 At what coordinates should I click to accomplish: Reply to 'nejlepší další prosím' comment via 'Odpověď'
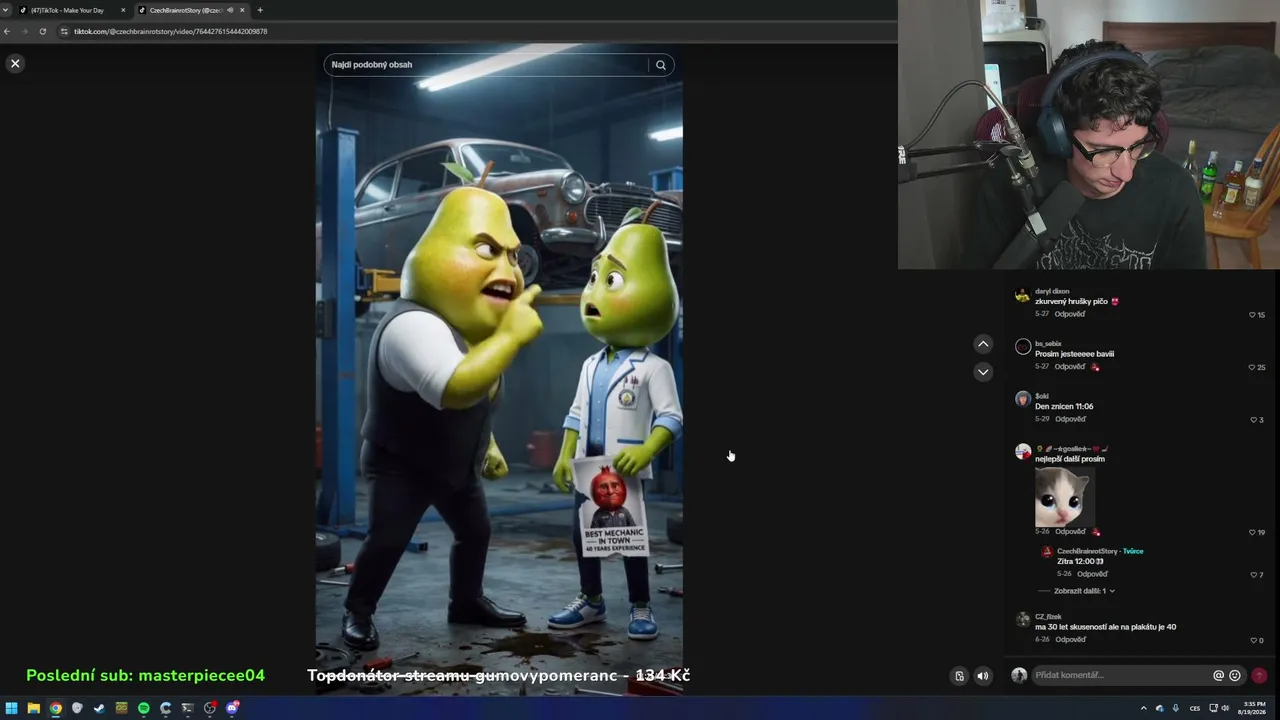1069,531
